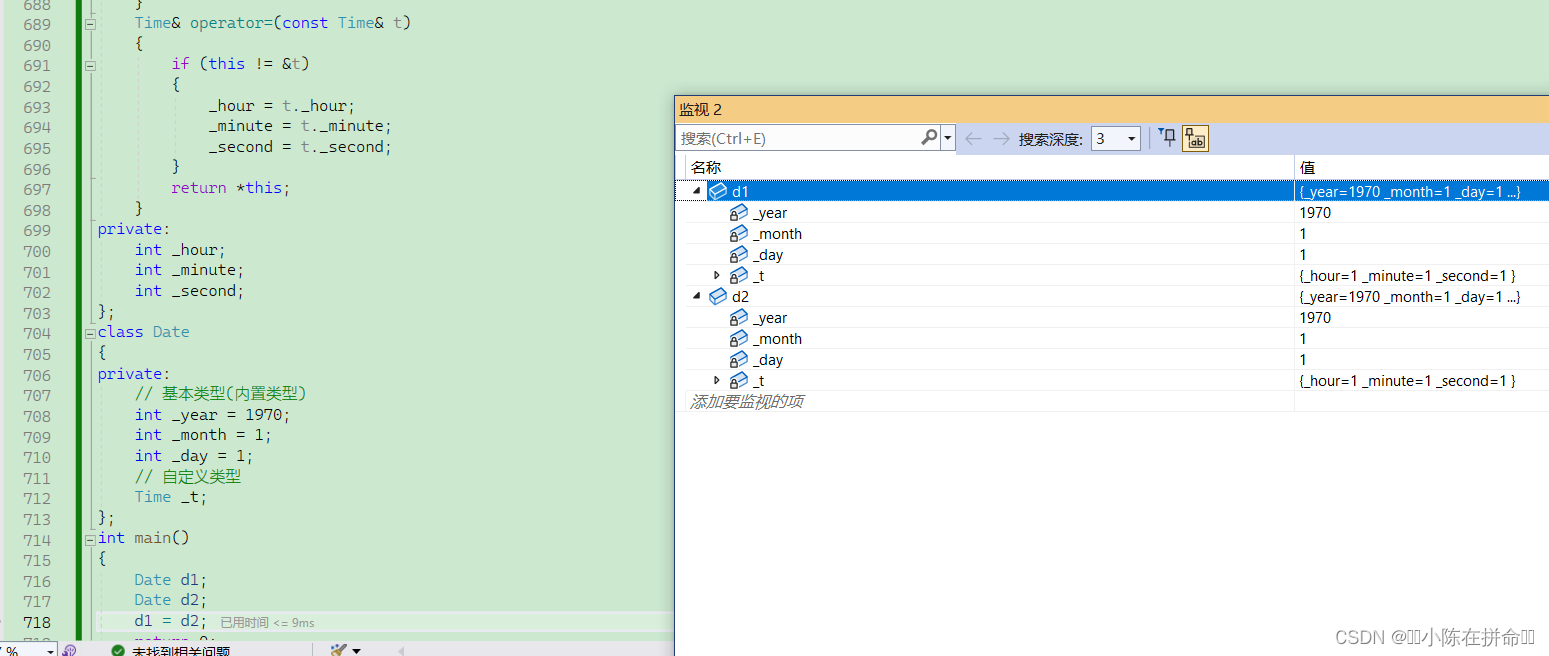Click the private field icon of d1's _month
Image resolution: width=1549 pixels, height=656 pixels.
coord(739,233)
